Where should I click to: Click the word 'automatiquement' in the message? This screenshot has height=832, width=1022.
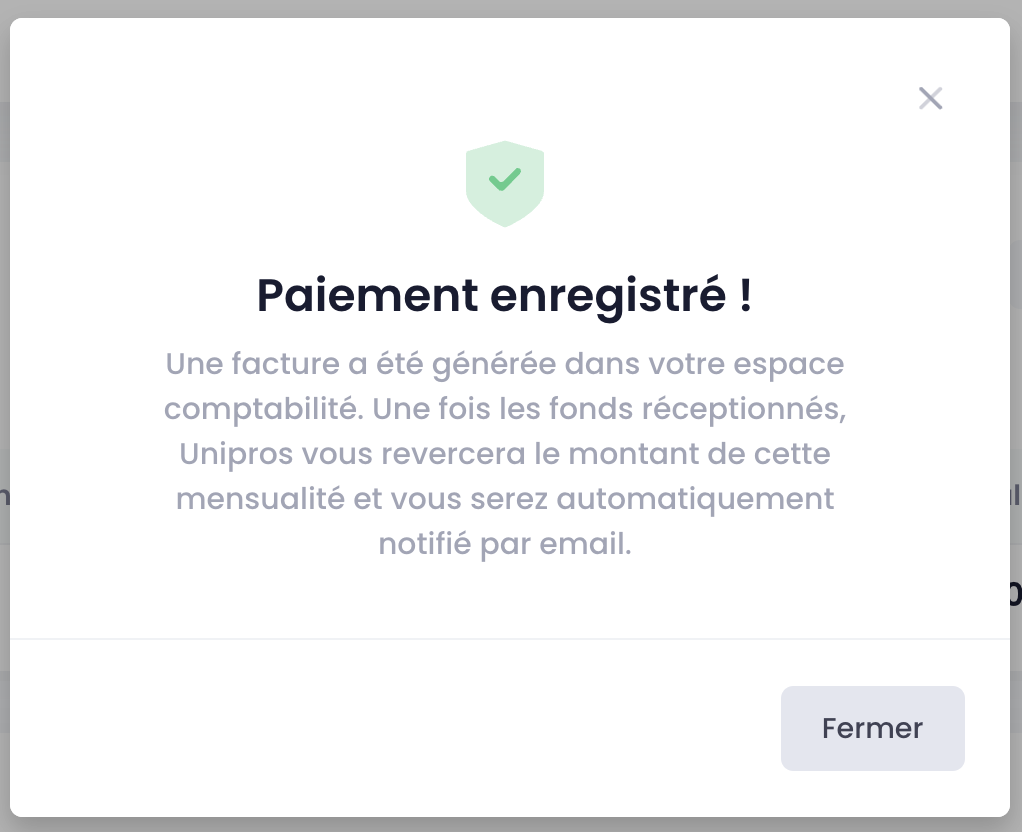pyautogui.click(x=695, y=500)
